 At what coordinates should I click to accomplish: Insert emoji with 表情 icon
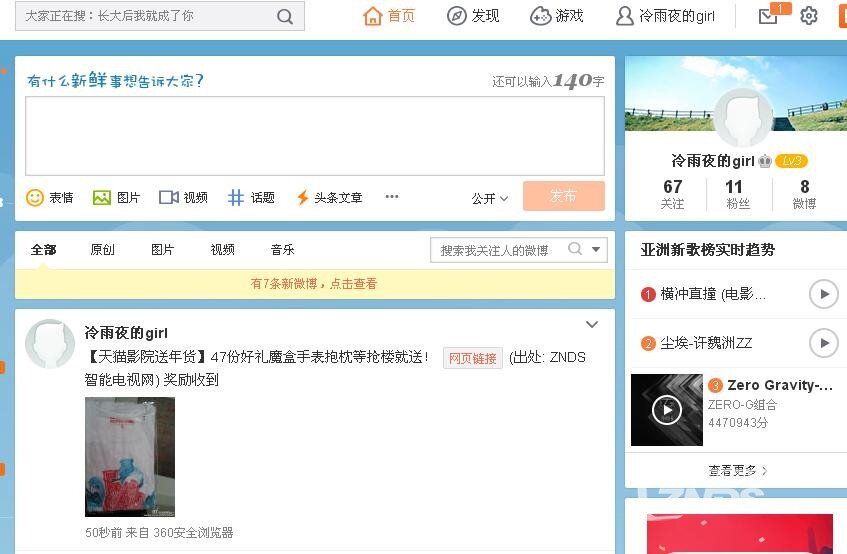pyautogui.click(x=50, y=198)
